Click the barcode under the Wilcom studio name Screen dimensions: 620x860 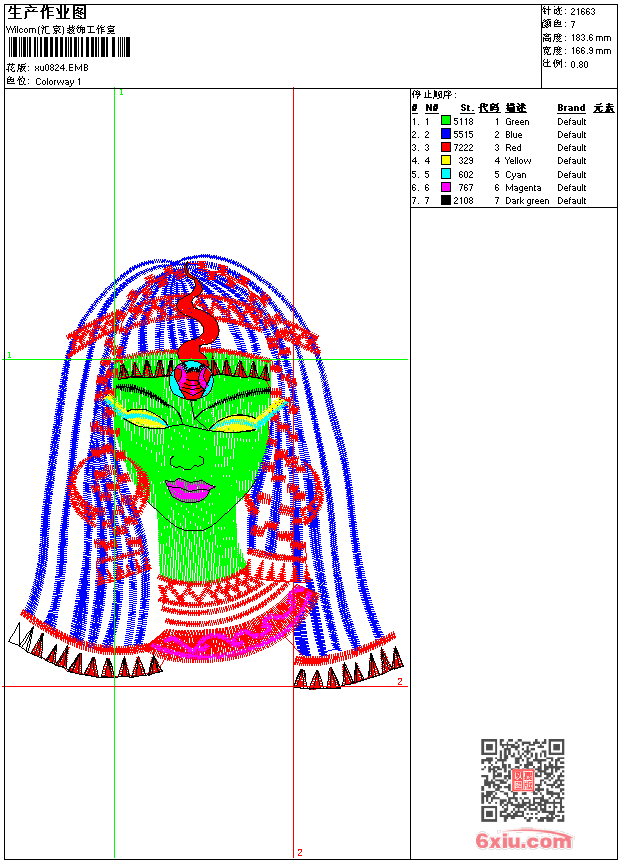[69, 47]
